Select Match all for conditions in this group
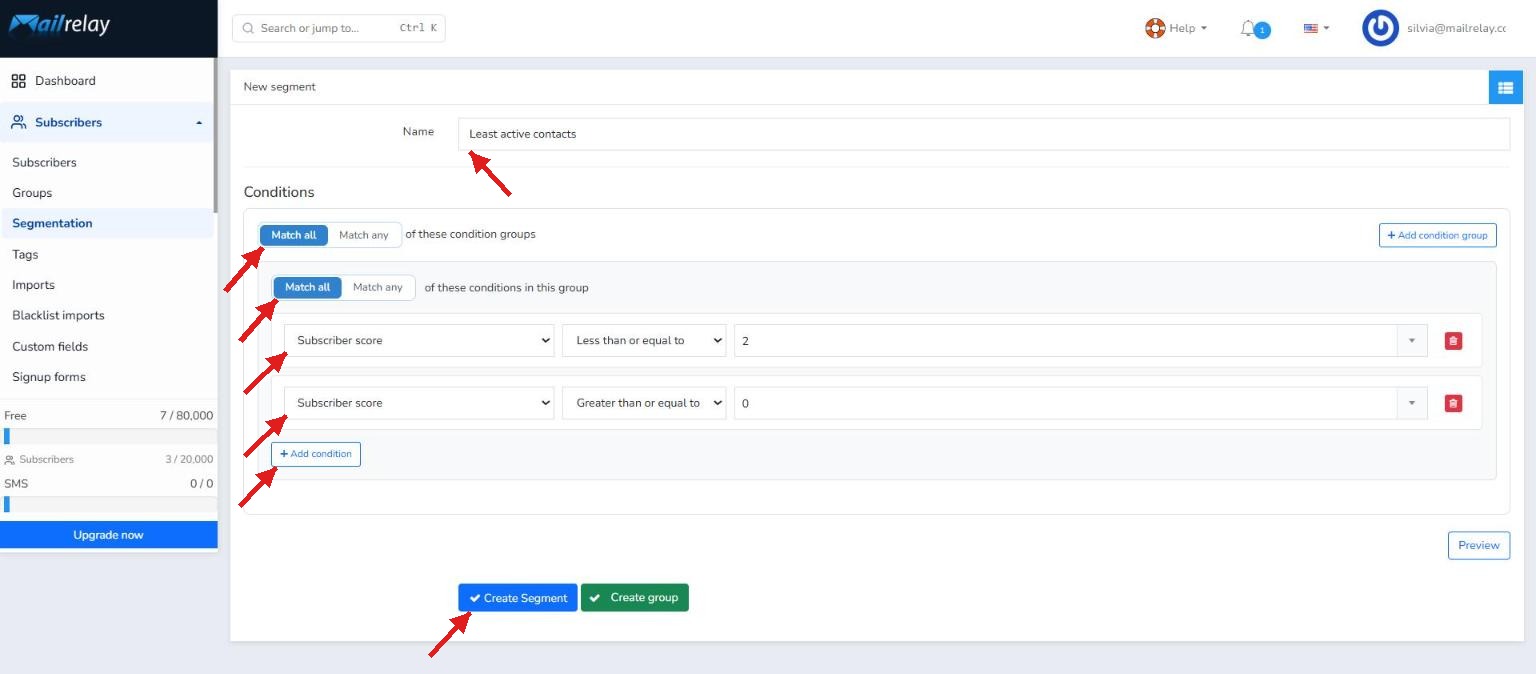The width and height of the screenshot is (1536, 674). [x=307, y=287]
